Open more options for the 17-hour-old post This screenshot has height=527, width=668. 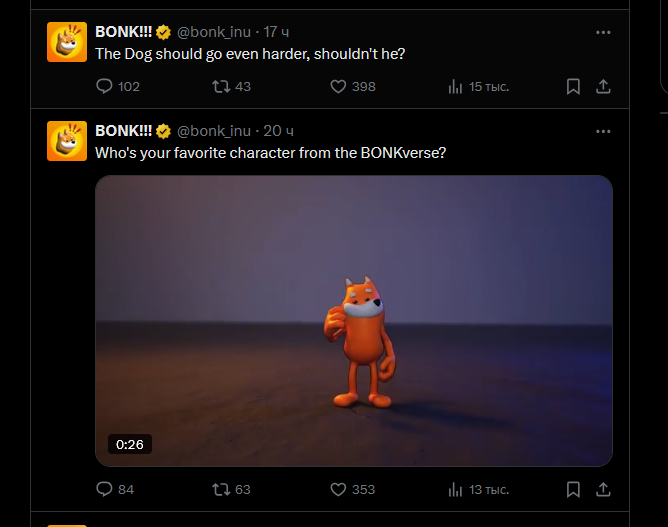click(603, 32)
